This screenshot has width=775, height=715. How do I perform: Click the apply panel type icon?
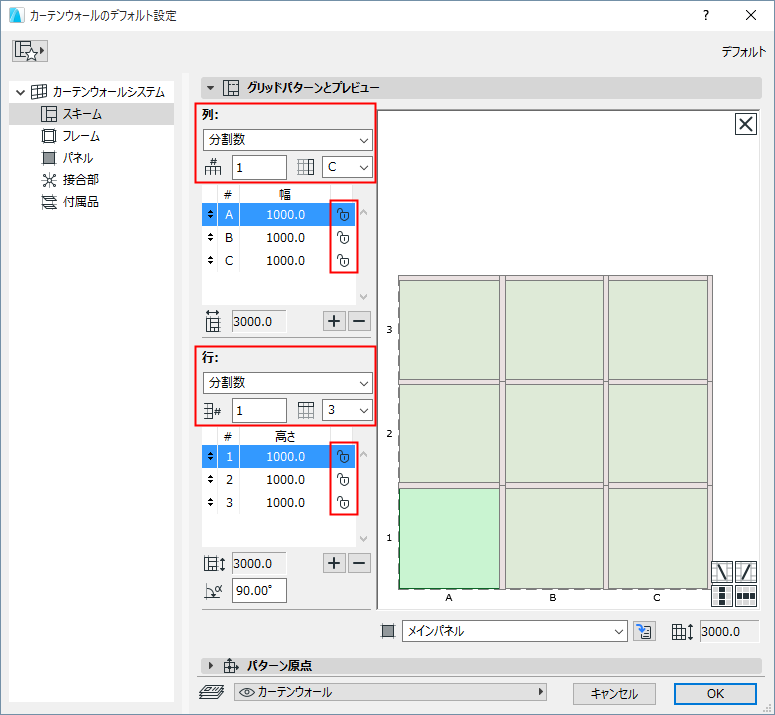tap(644, 631)
